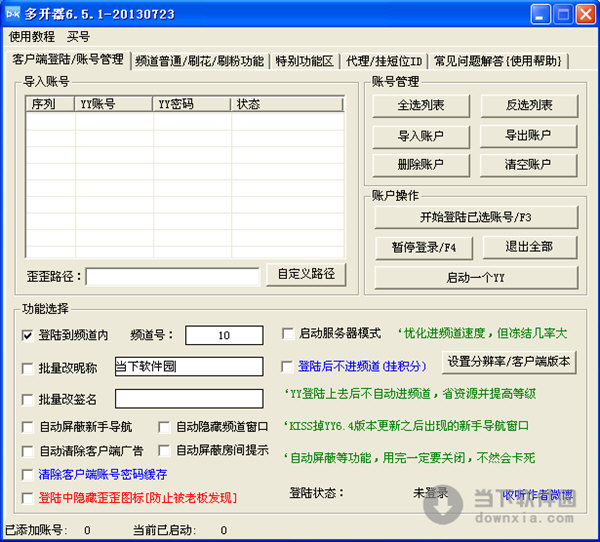Image resolution: width=600 pixels, height=542 pixels.
Task: Uncheck 登陆到频道内 checkbox
Action: (28, 336)
